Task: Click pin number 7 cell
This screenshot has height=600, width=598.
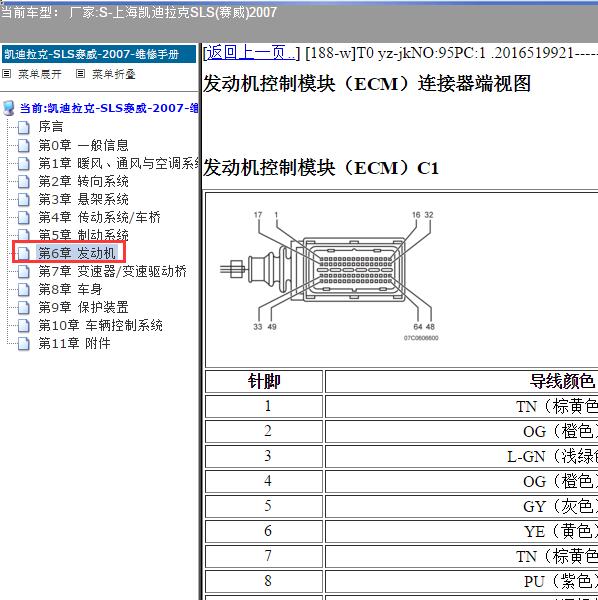Action: pos(264,556)
